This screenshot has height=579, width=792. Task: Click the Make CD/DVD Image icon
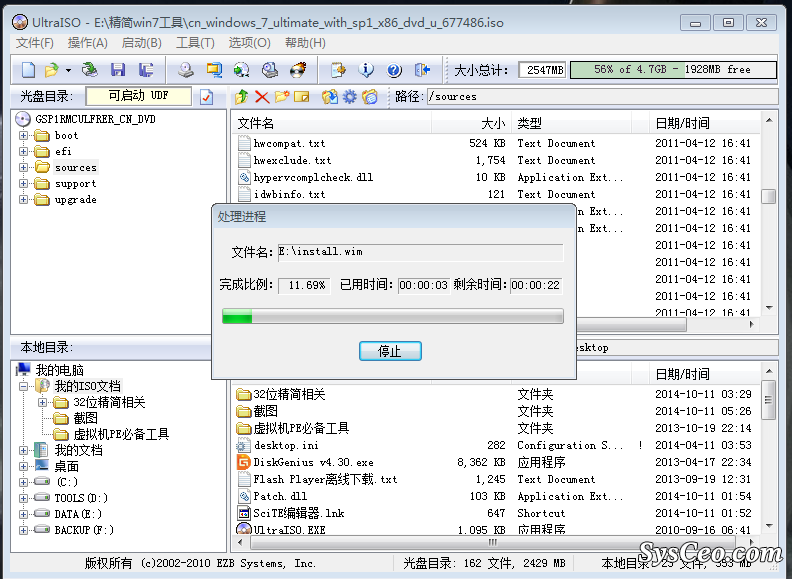[185, 70]
